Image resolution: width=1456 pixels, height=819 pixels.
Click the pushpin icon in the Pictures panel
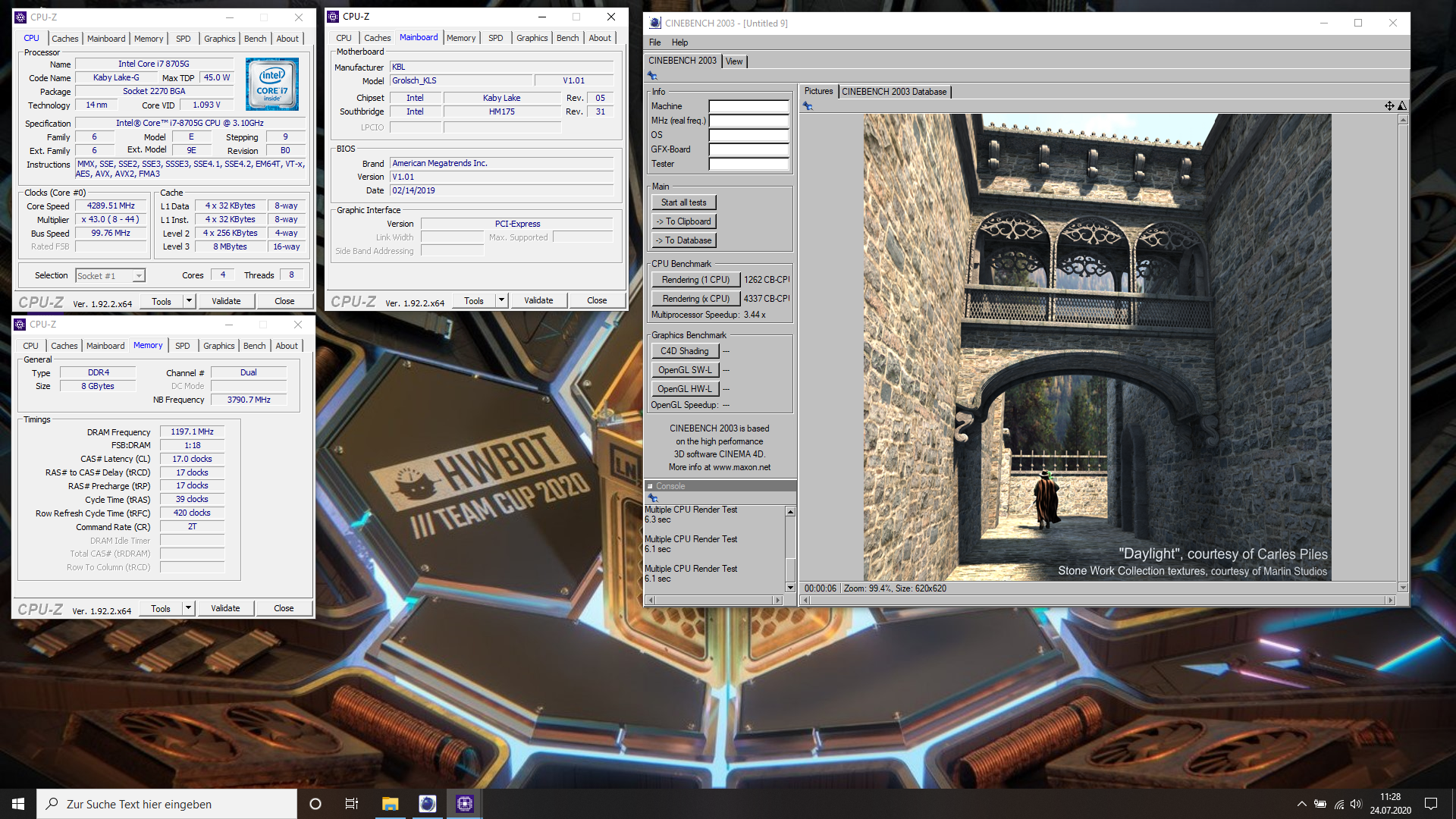[808, 106]
